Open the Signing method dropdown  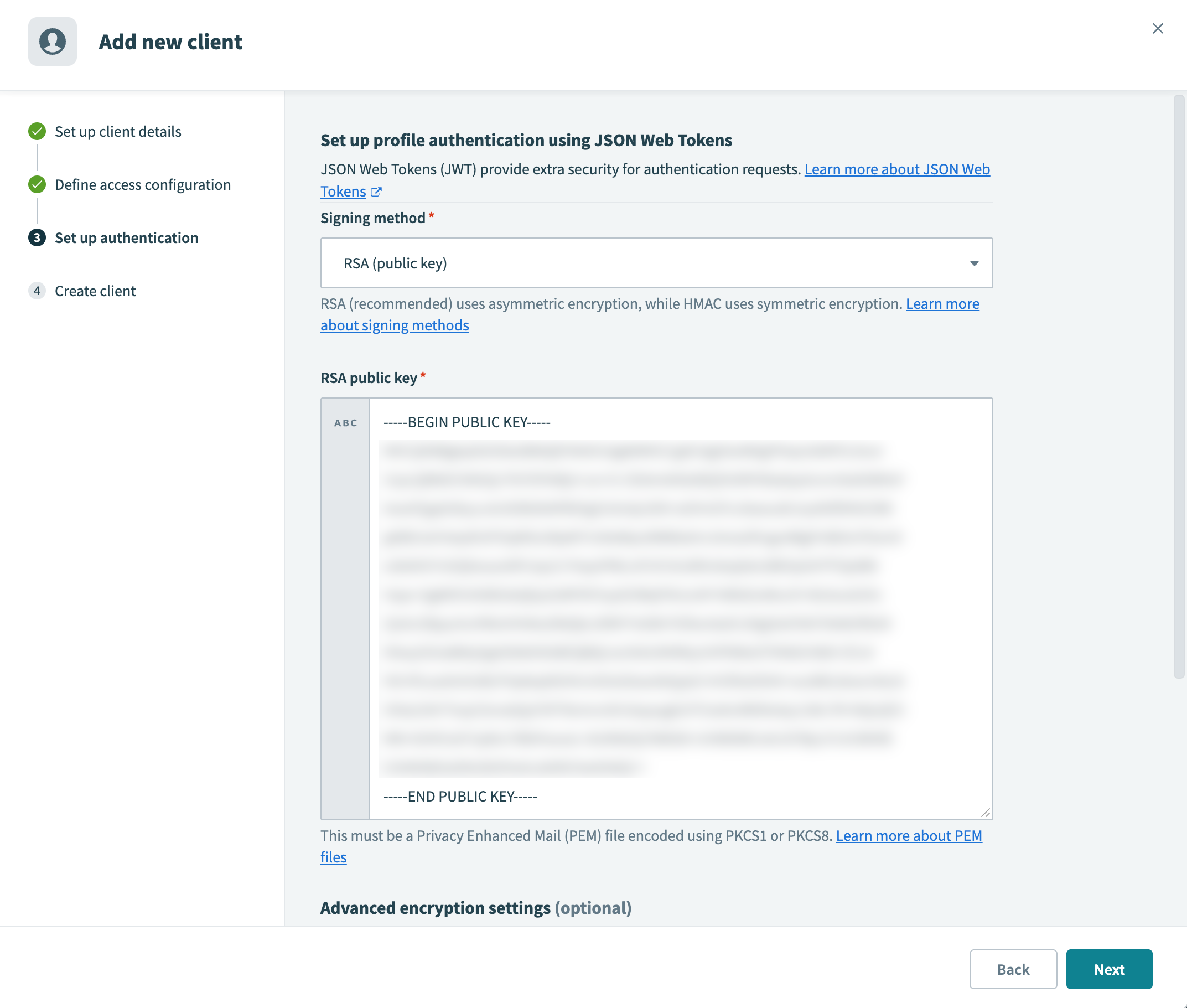pos(656,263)
